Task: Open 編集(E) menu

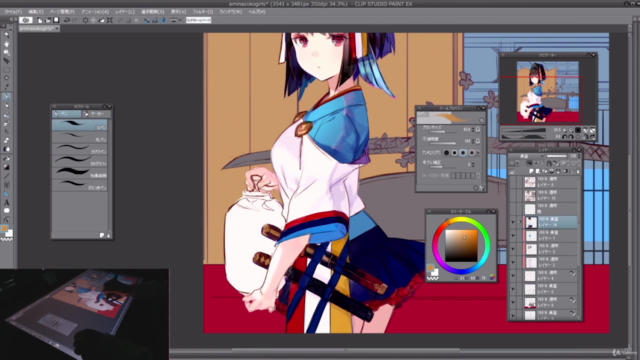Action: click(36, 12)
